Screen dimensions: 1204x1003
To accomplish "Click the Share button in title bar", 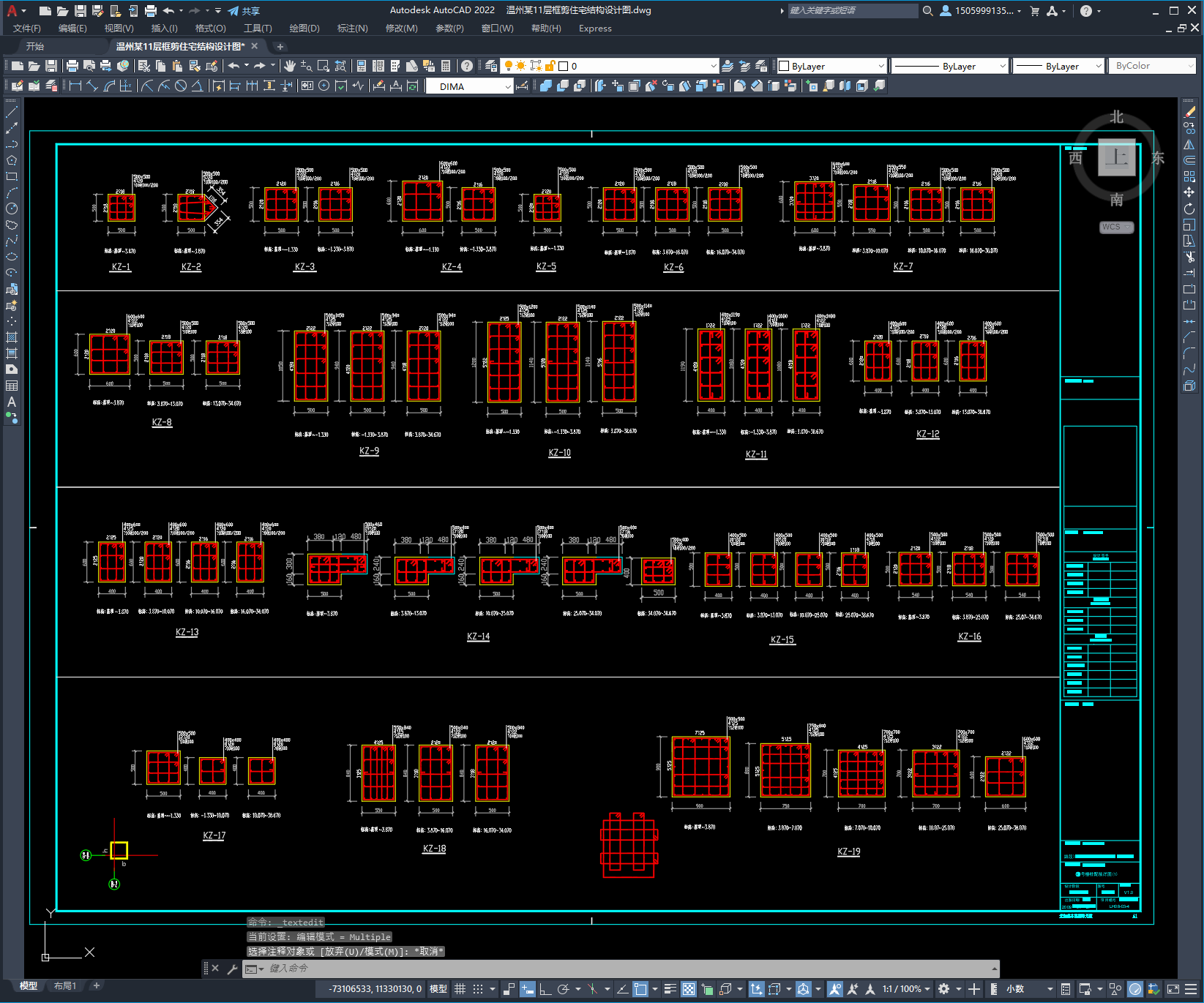I will [x=244, y=11].
